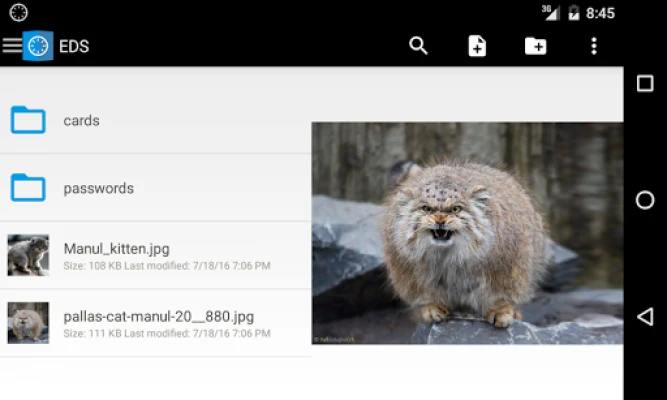Open the search magnifier icon
The image size is (667, 400).
pos(418,46)
